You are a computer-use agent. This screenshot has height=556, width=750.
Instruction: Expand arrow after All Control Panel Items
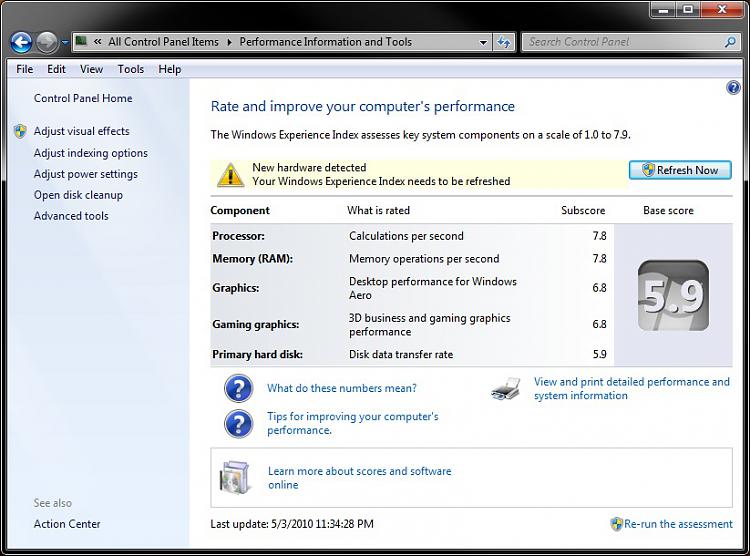click(230, 42)
